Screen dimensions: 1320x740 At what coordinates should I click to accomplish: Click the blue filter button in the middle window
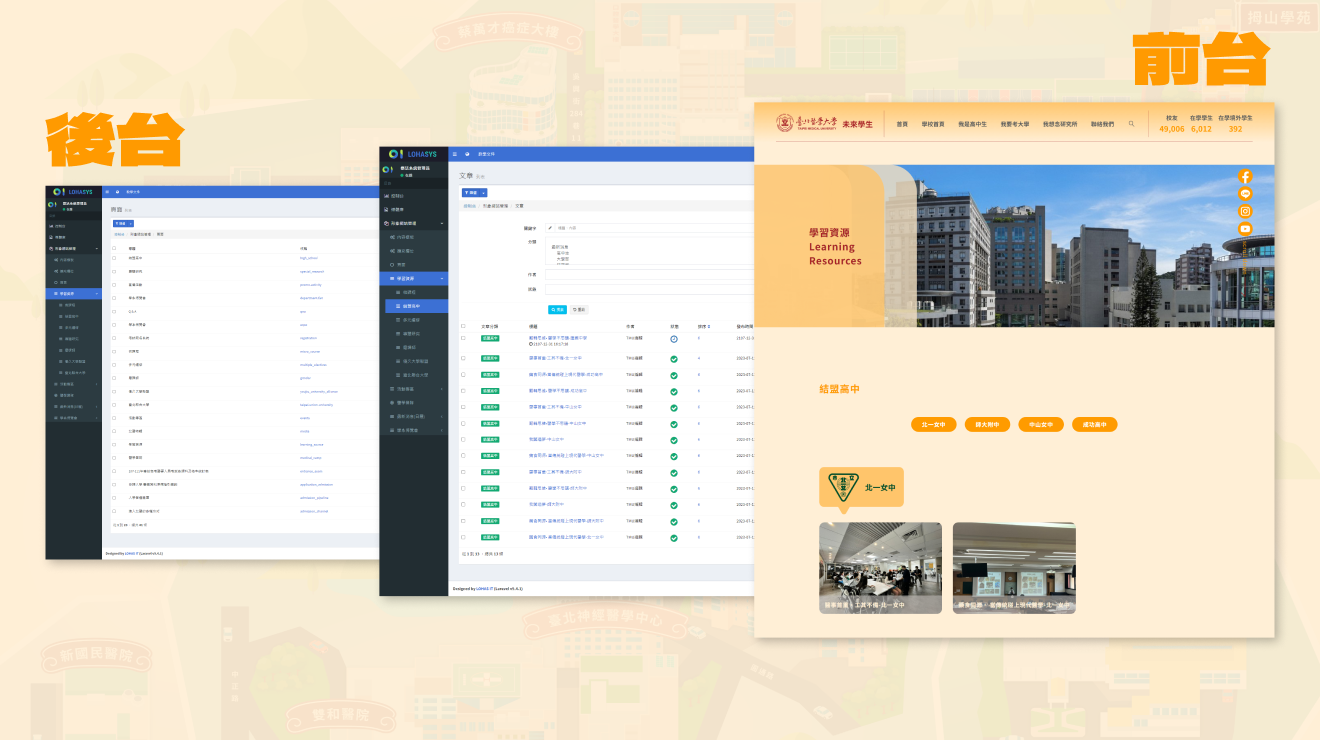pos(471,192)
